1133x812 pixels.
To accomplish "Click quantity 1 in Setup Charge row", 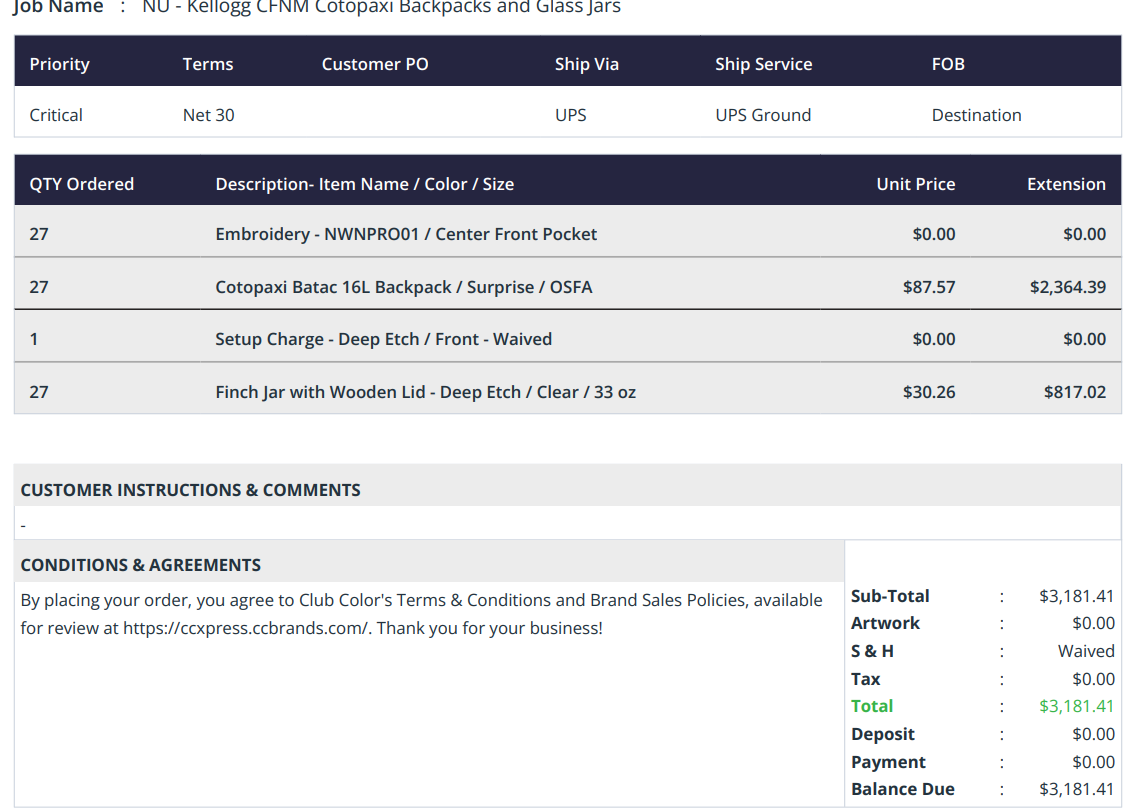I will (x=34, y=339).
